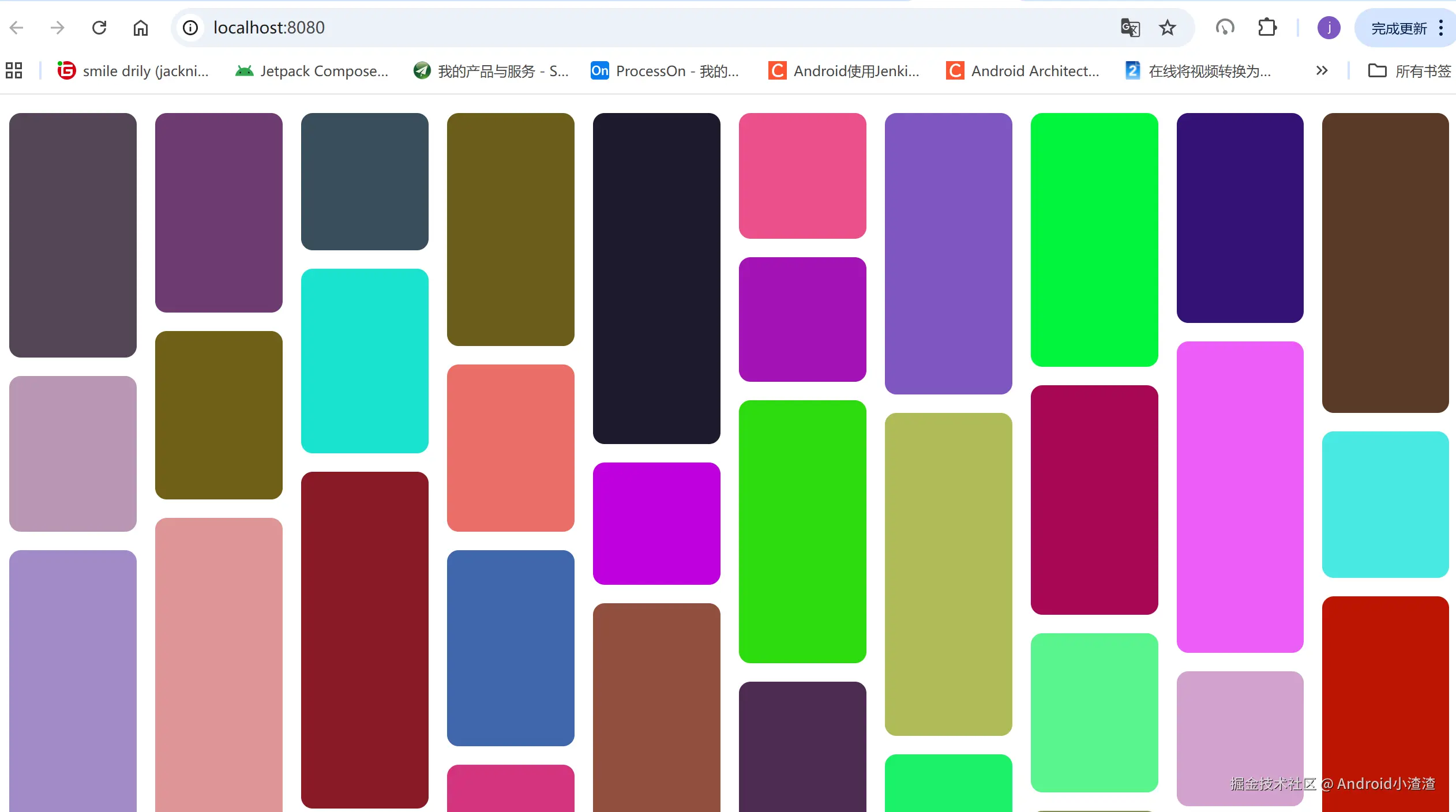The image size is (1456, 812).
Task: Expand hidden bookmarks with the double chevron
Action: (x=1322, y=71)
